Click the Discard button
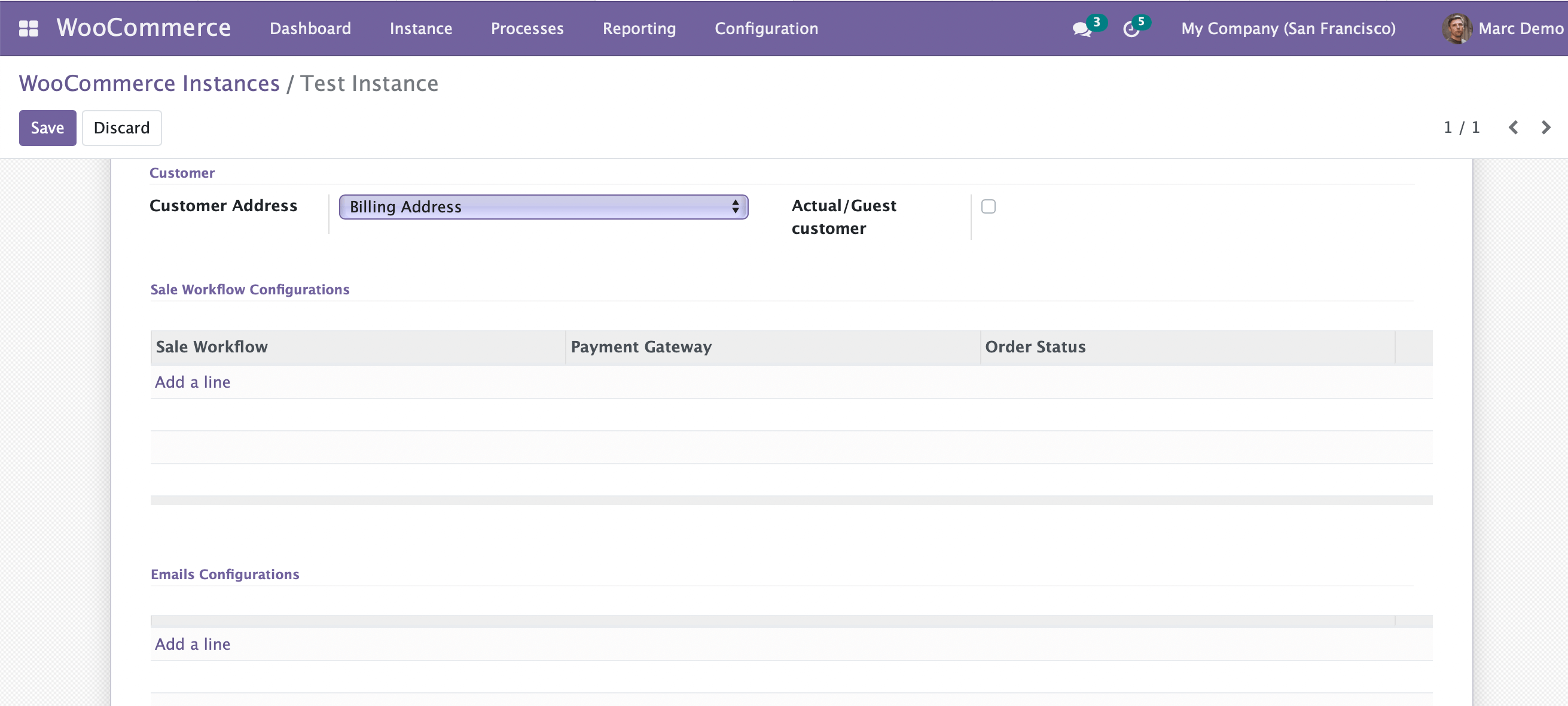Image resolution: width=1568 pixels, height=706 pixels. (x=121, y=128)
